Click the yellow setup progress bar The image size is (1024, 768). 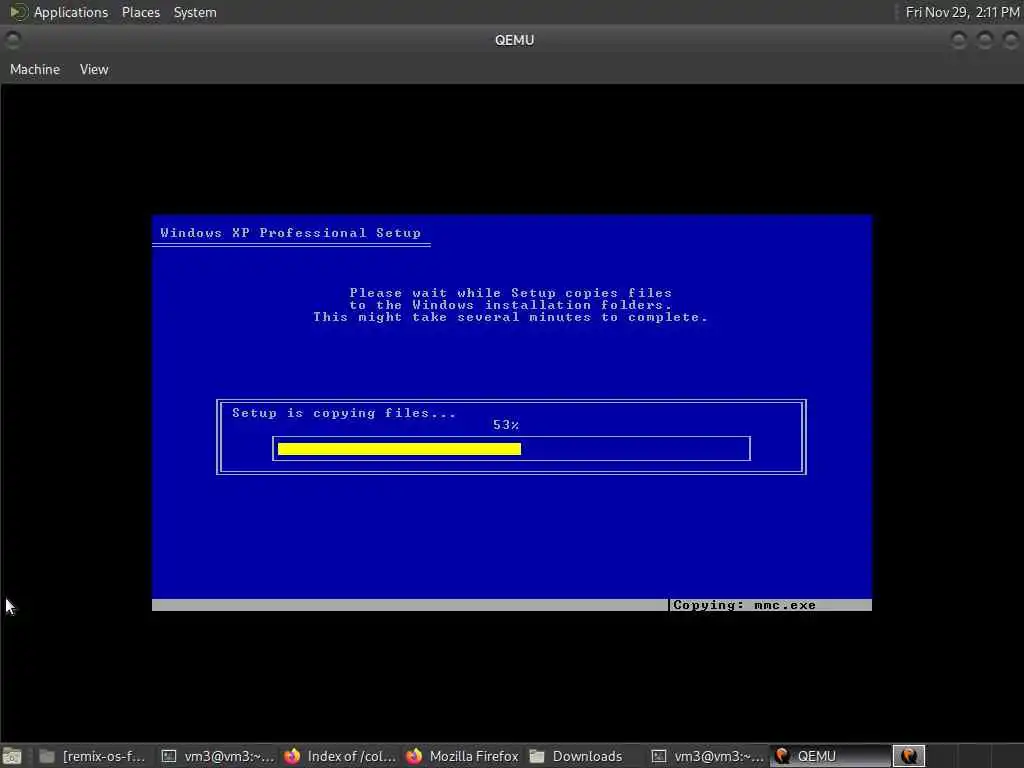point(399,449)
